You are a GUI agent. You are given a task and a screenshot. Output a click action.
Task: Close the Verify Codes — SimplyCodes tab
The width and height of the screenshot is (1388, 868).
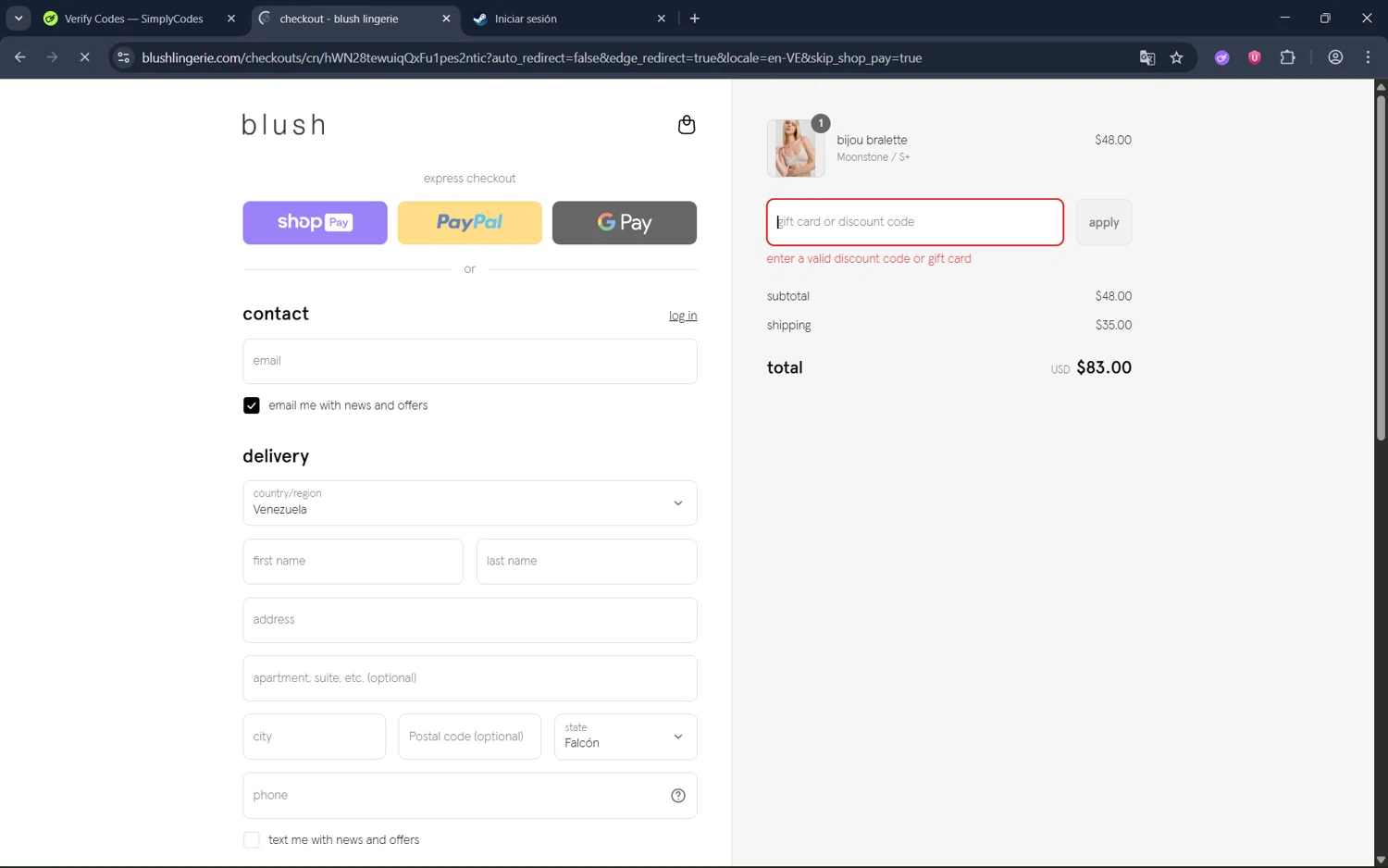231,19
